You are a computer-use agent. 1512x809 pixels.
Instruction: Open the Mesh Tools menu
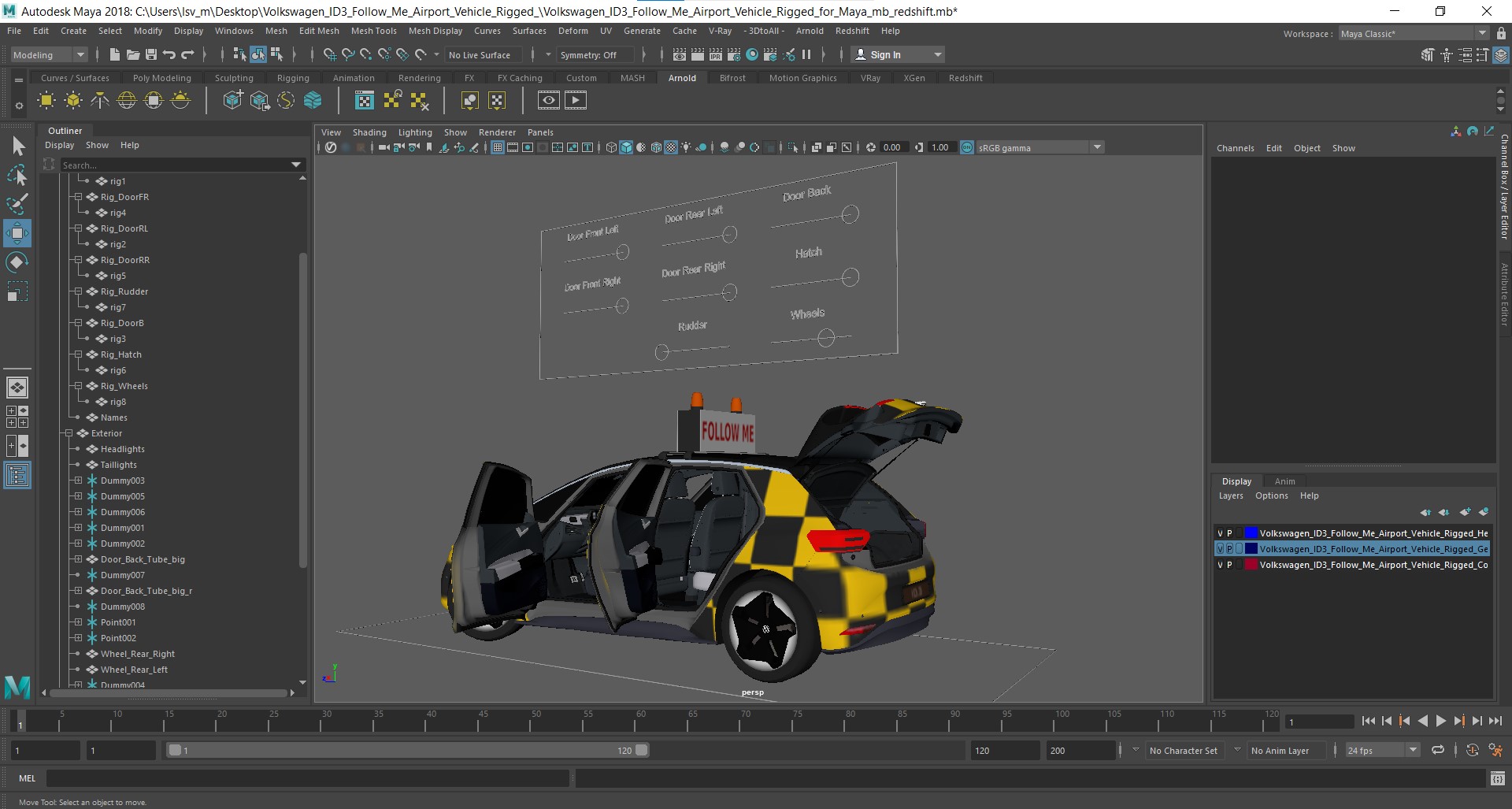[373, 31]
